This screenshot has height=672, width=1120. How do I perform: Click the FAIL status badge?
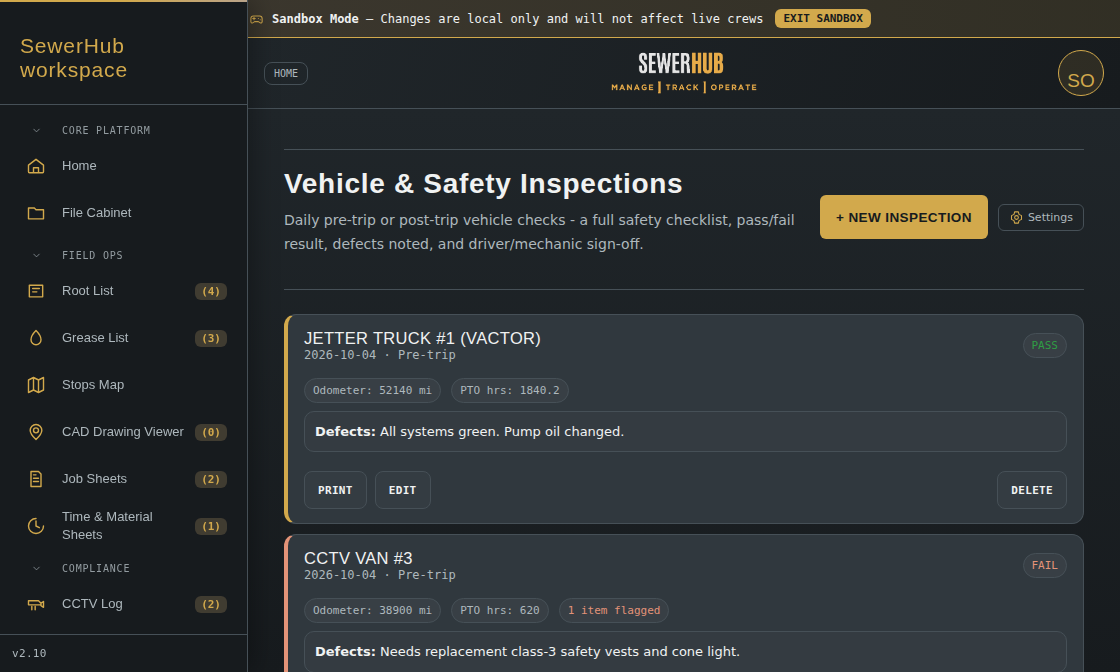coord(1044,566)
